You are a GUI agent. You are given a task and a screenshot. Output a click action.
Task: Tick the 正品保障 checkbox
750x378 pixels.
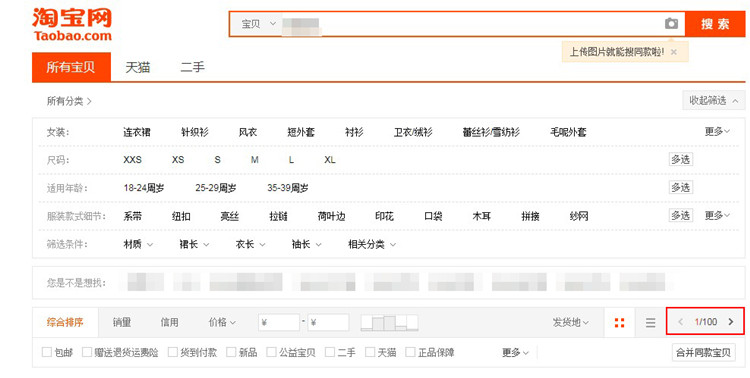click(x=410, y=352)
